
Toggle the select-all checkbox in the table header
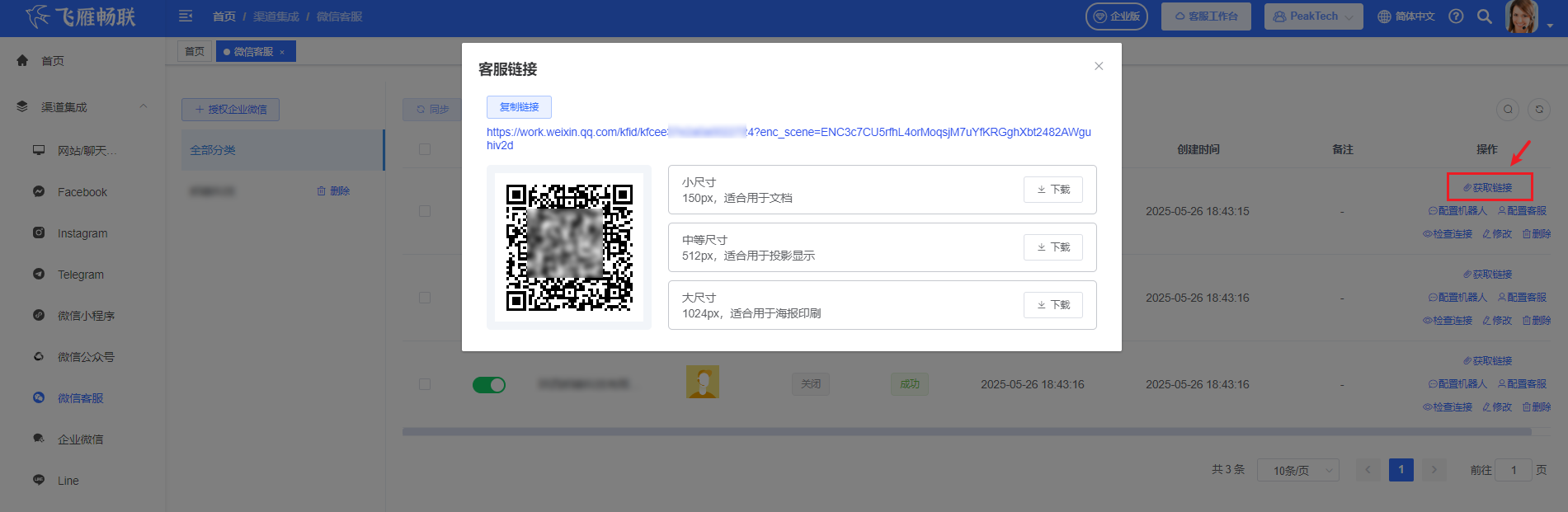point(425,149)
